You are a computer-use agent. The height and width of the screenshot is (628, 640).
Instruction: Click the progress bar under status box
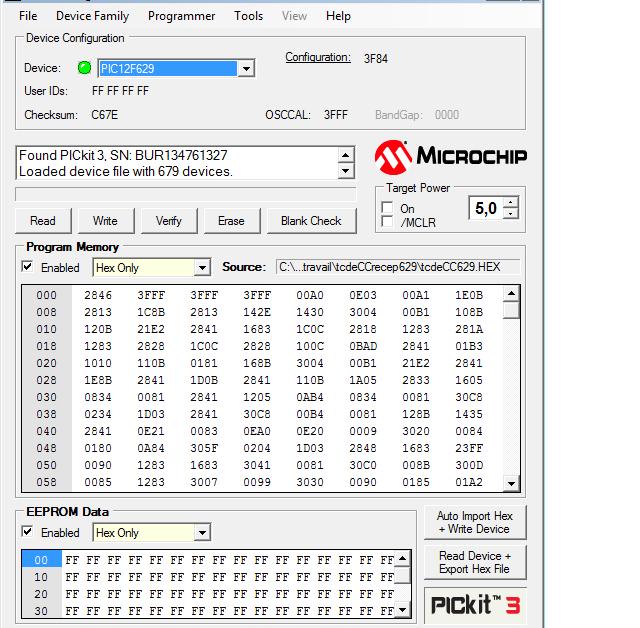[x=186, y=194]
